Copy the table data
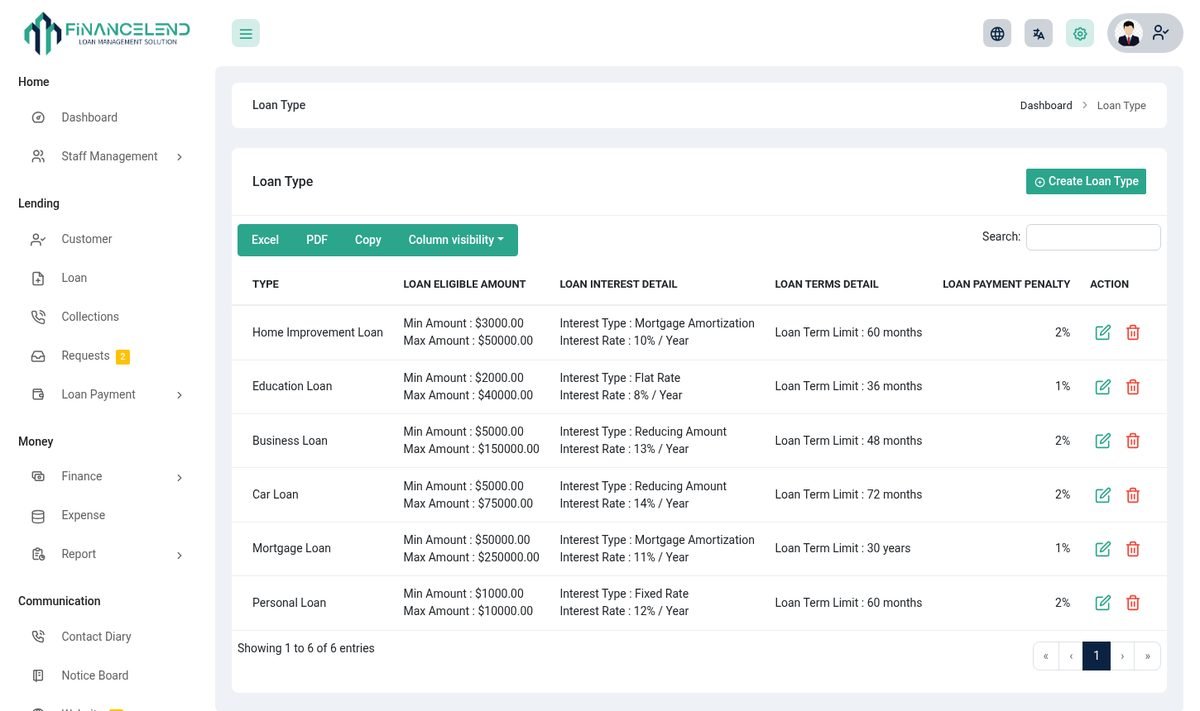1200x711 pixels. tap(368, 240)
